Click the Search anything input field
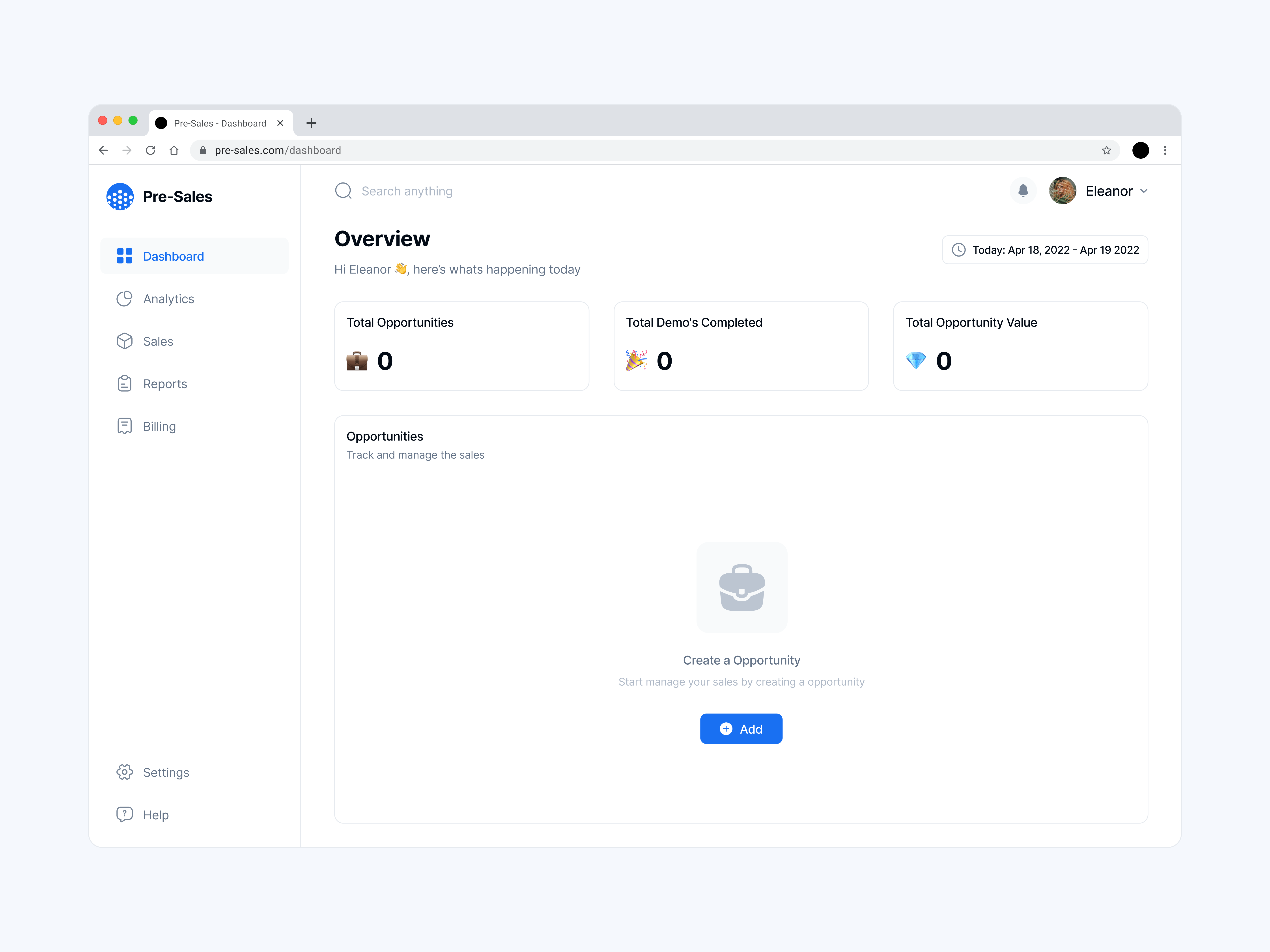1270x952 pixels. pyautogui.click(x=407, y=191)
